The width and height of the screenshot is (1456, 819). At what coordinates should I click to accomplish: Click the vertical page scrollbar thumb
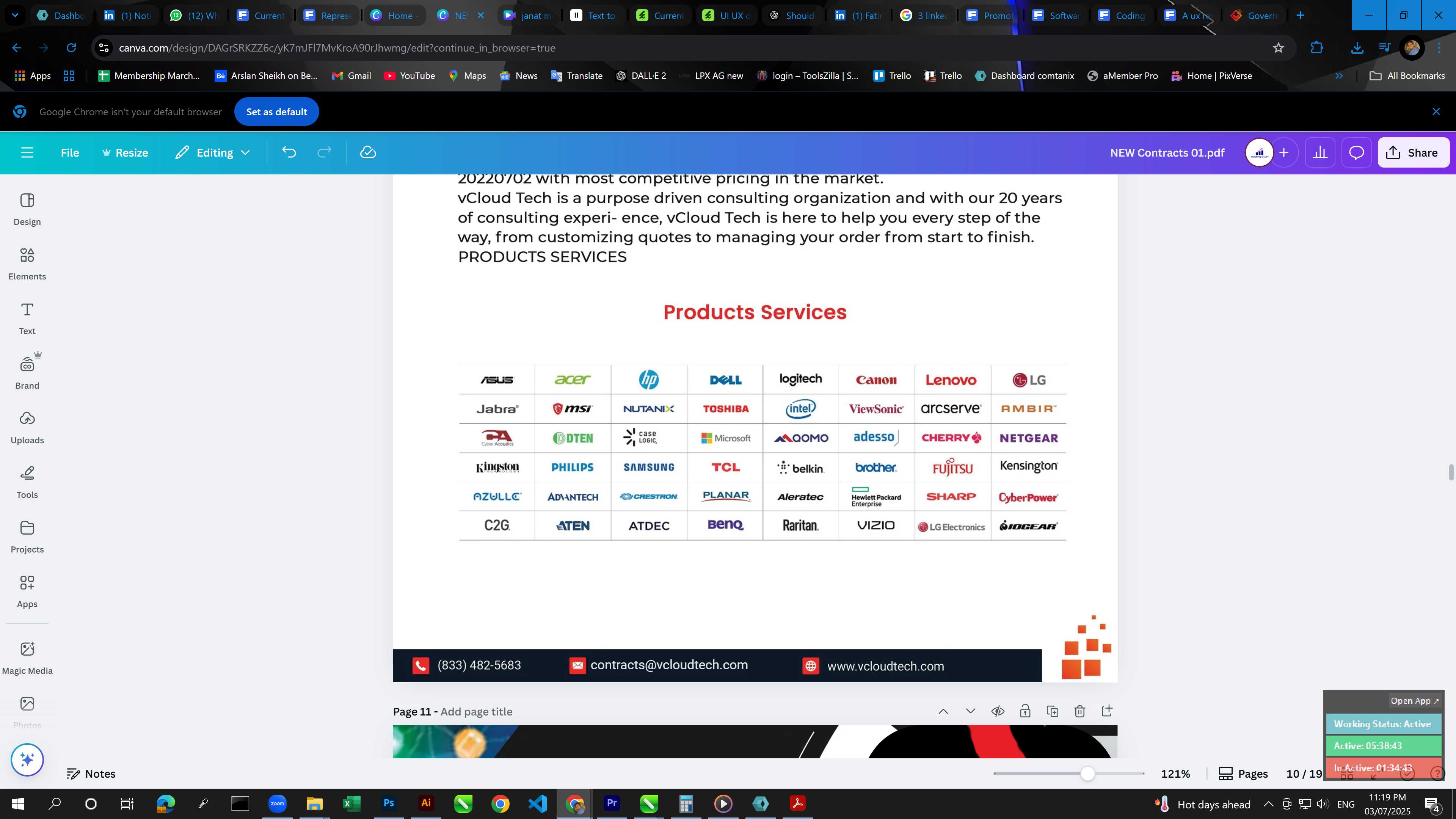click(1450, 472)
